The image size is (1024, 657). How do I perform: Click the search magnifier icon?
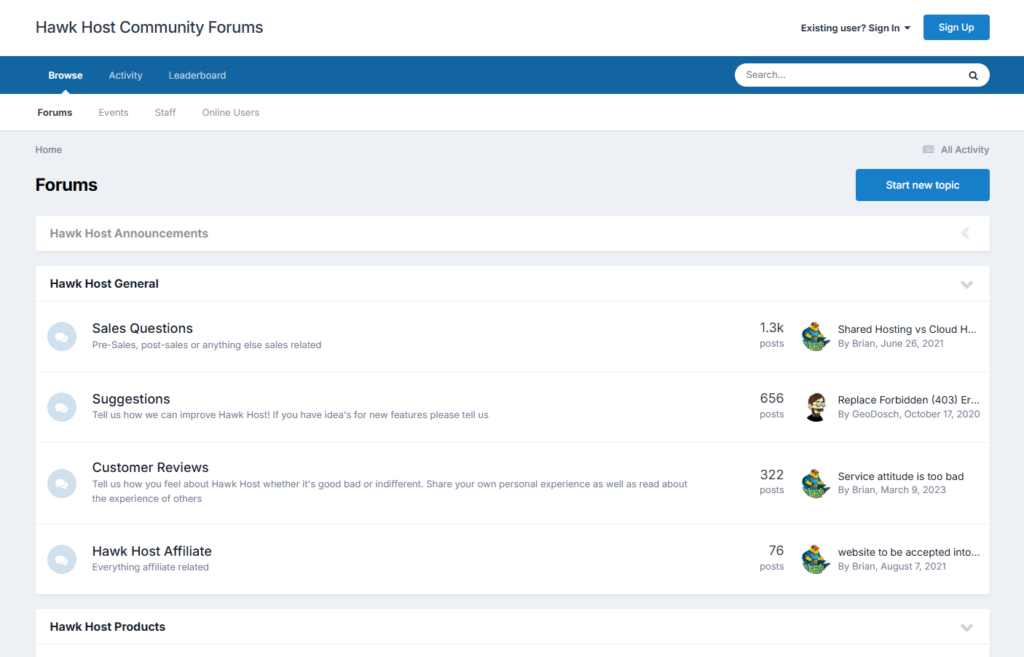click(x=972, y=75)
